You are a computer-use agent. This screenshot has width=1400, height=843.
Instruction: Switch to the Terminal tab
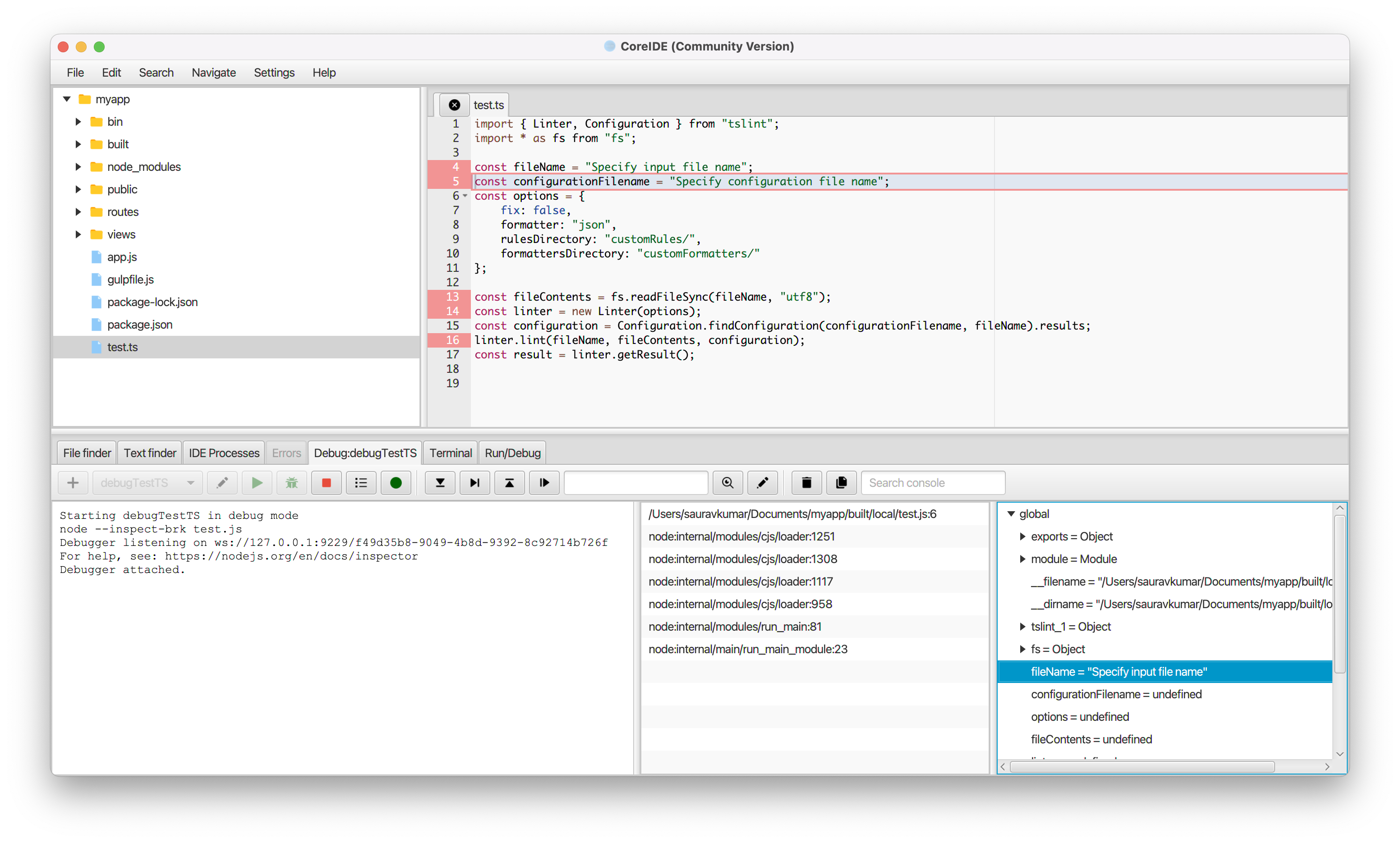451,453
